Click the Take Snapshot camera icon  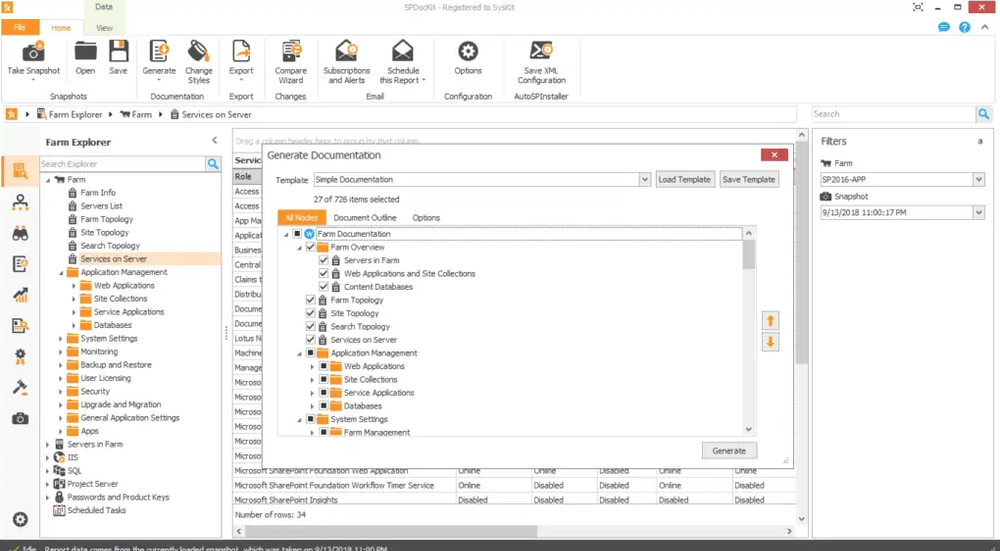click(x=33, y=52)
